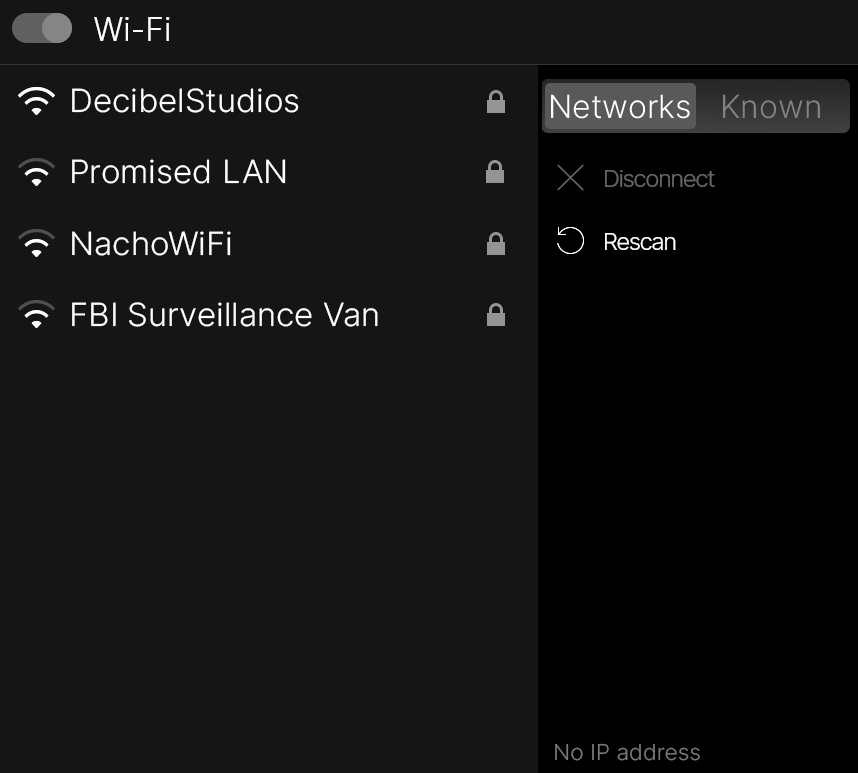Click the lock icon beside NachoWiFi

click(x=495, y=244)
